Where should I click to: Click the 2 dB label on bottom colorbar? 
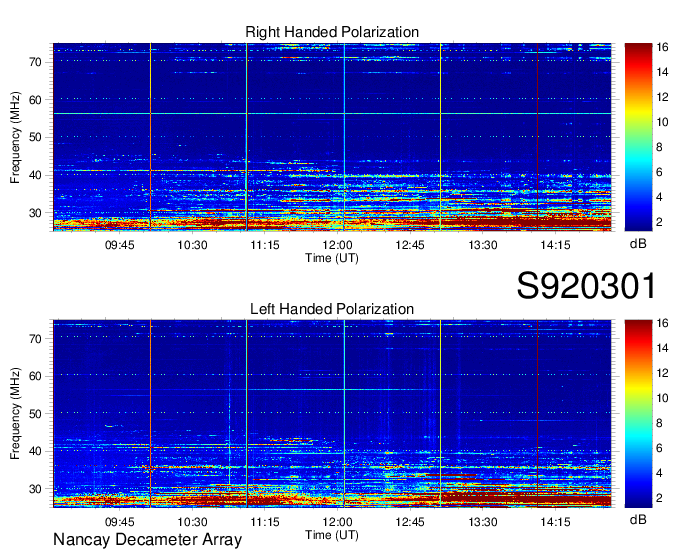tap(660, 498)
